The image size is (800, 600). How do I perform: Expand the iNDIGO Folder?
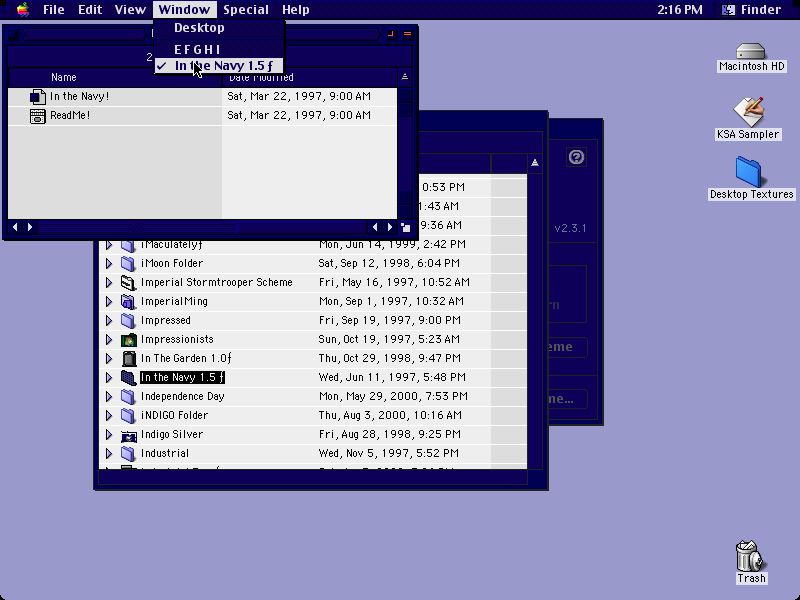[109, 416]
